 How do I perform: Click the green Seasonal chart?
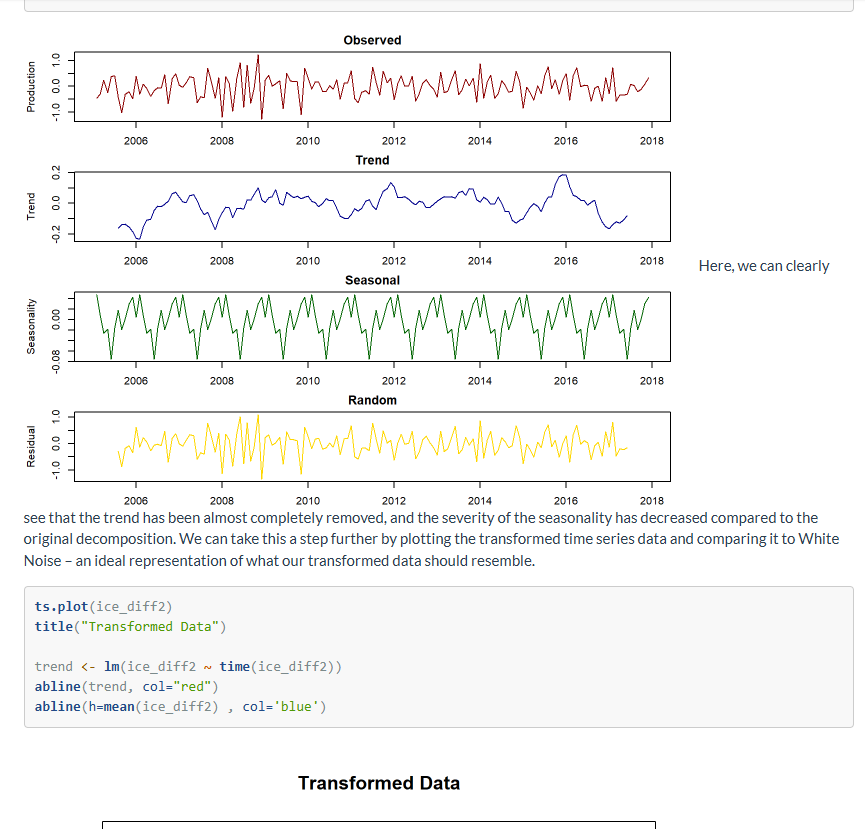(372, 326)
